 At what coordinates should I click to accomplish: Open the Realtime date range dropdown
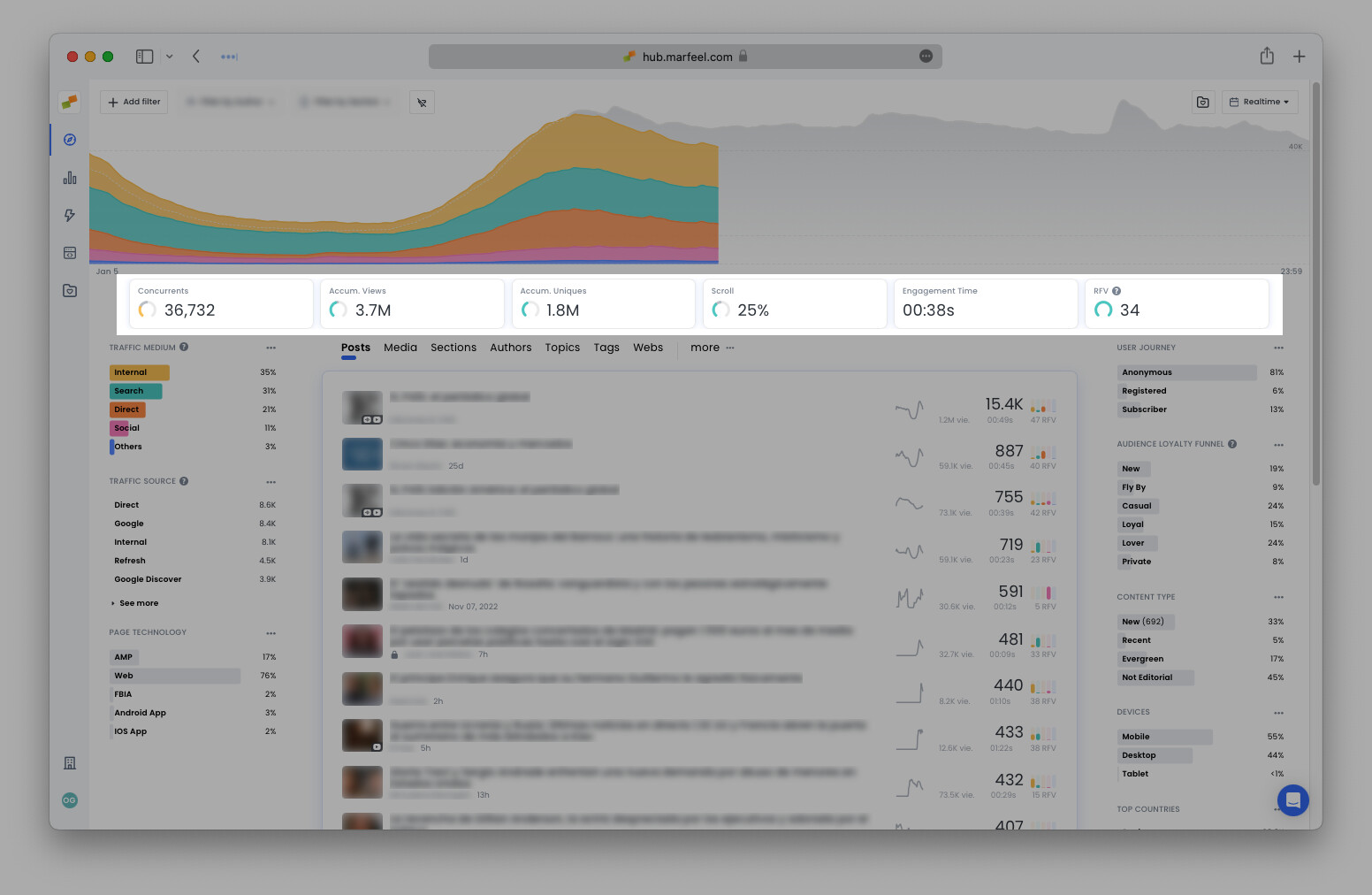point(1260,102)
